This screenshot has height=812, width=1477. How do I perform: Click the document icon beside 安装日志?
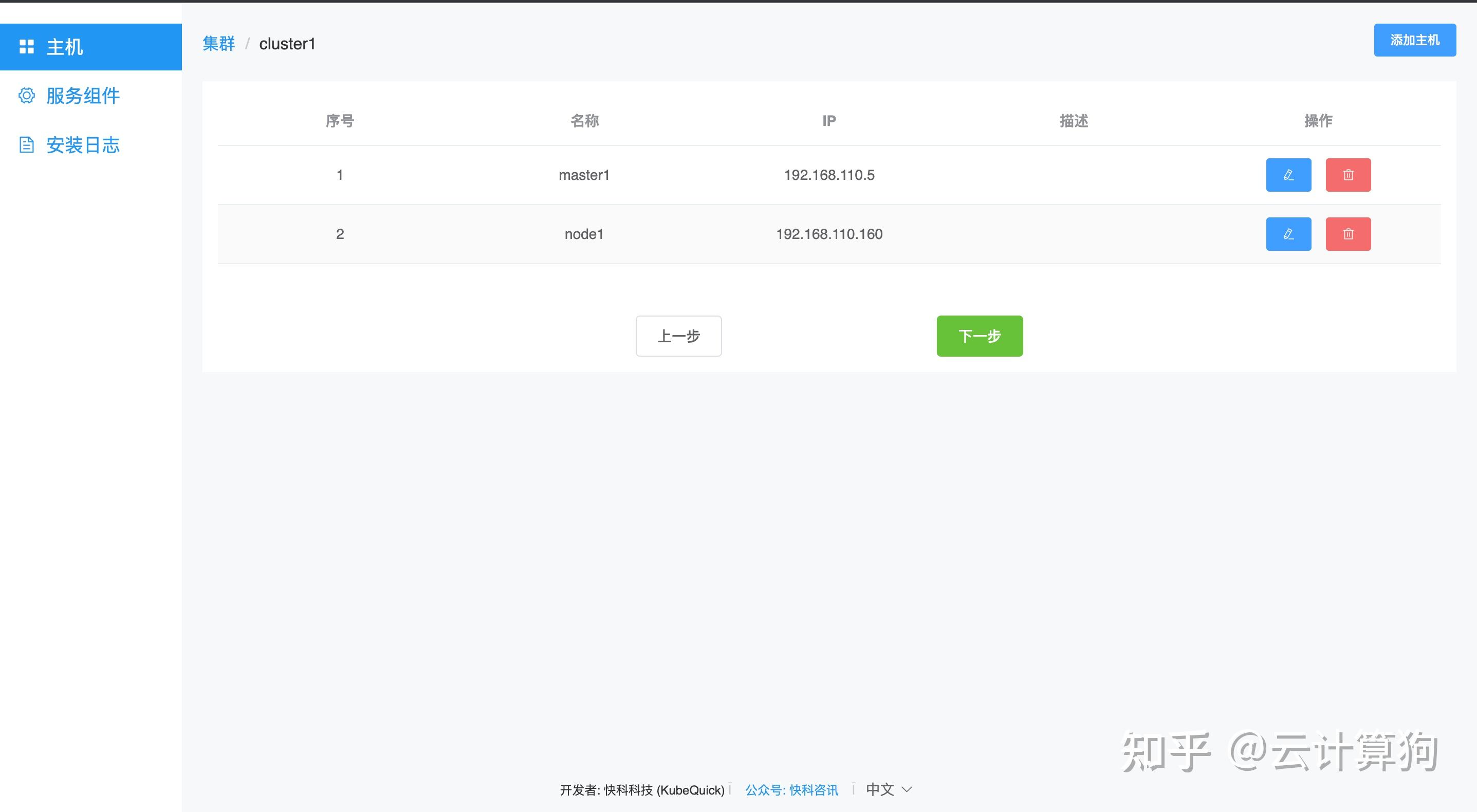pos(26,144)
